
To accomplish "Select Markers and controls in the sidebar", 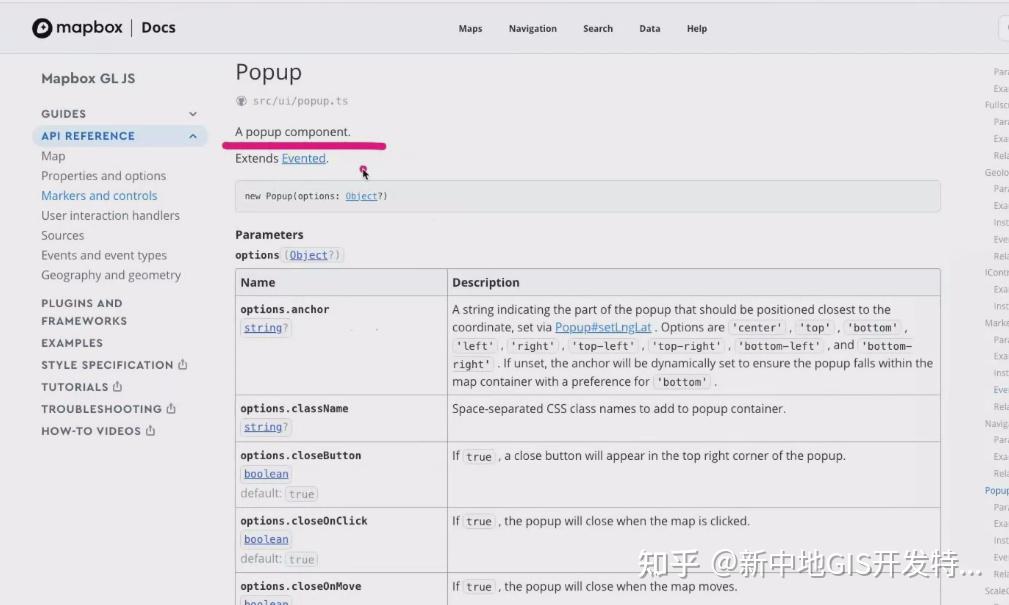I will [99, 195].
